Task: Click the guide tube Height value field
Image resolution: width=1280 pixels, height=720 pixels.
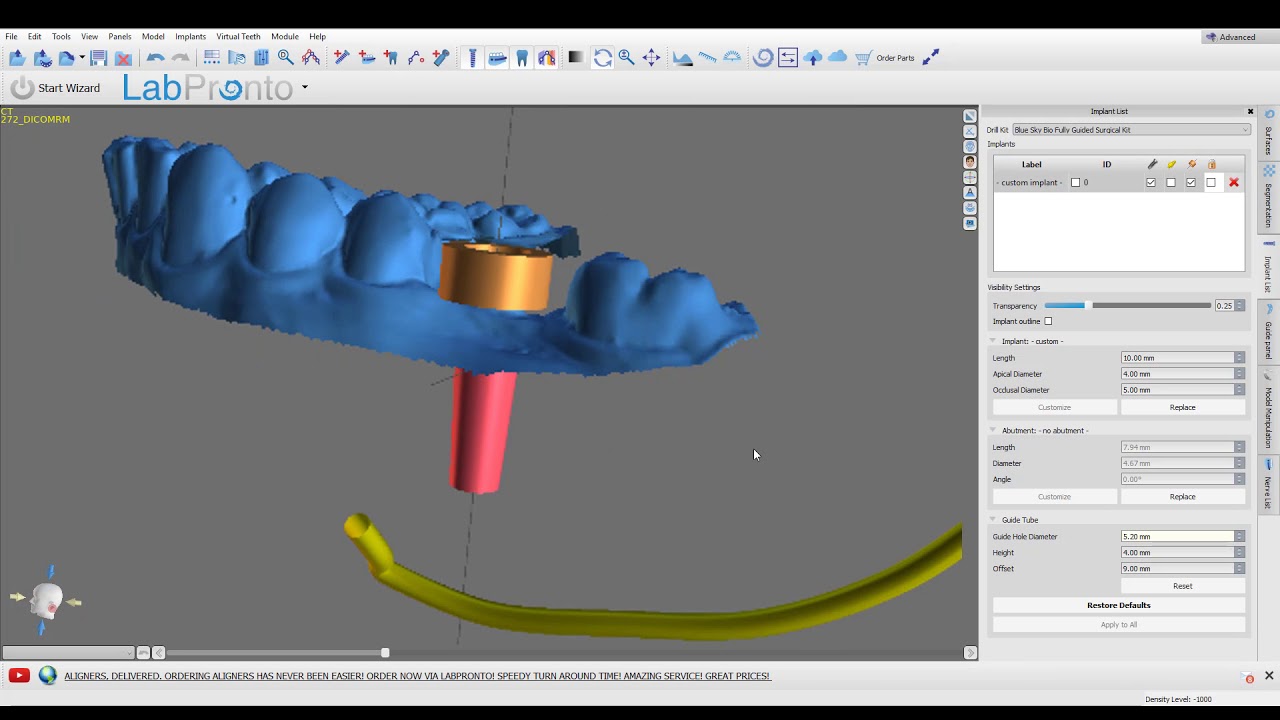Action: [1178, 553]
